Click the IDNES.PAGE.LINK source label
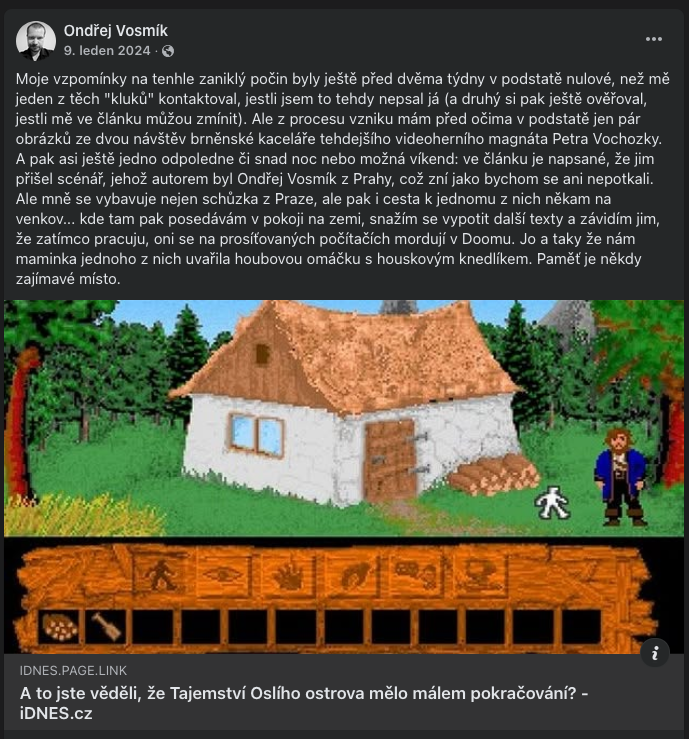 click(73, 671)
